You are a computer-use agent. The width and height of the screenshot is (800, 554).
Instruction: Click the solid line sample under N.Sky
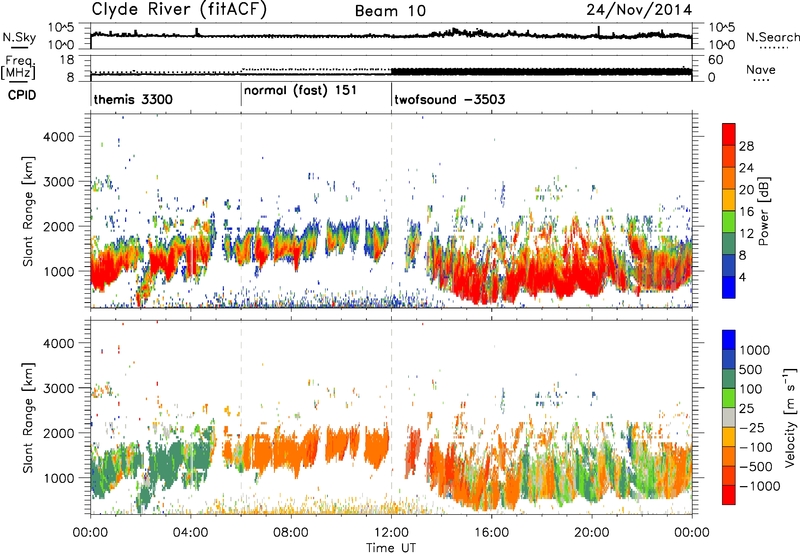pos(19,48)
